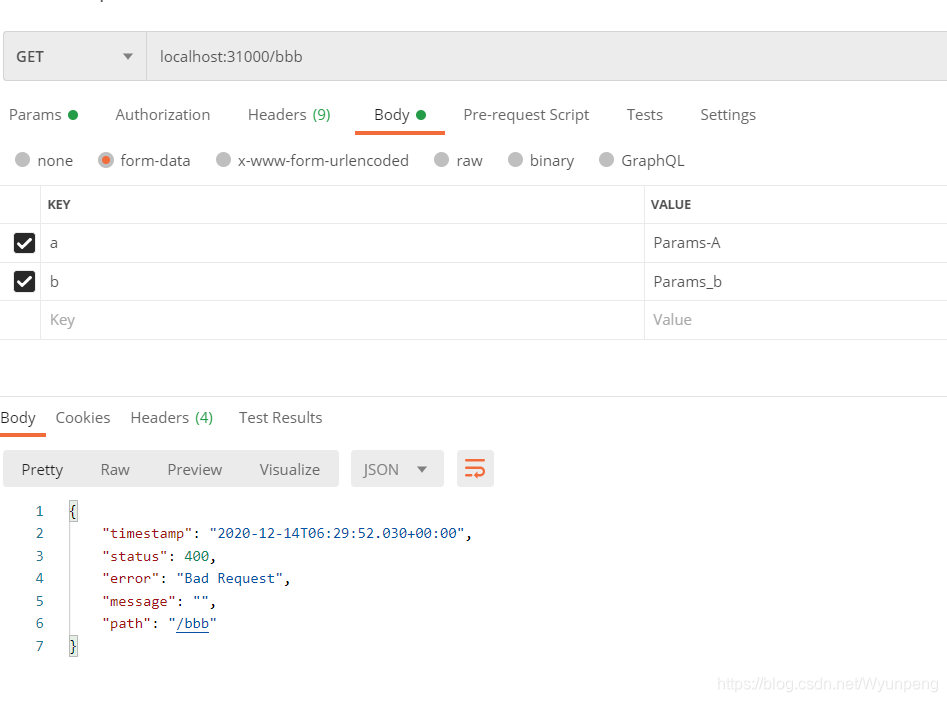The width and height of the screenshot is (947, 702).
Task: Open the Authorization tab
Action: 162,115
